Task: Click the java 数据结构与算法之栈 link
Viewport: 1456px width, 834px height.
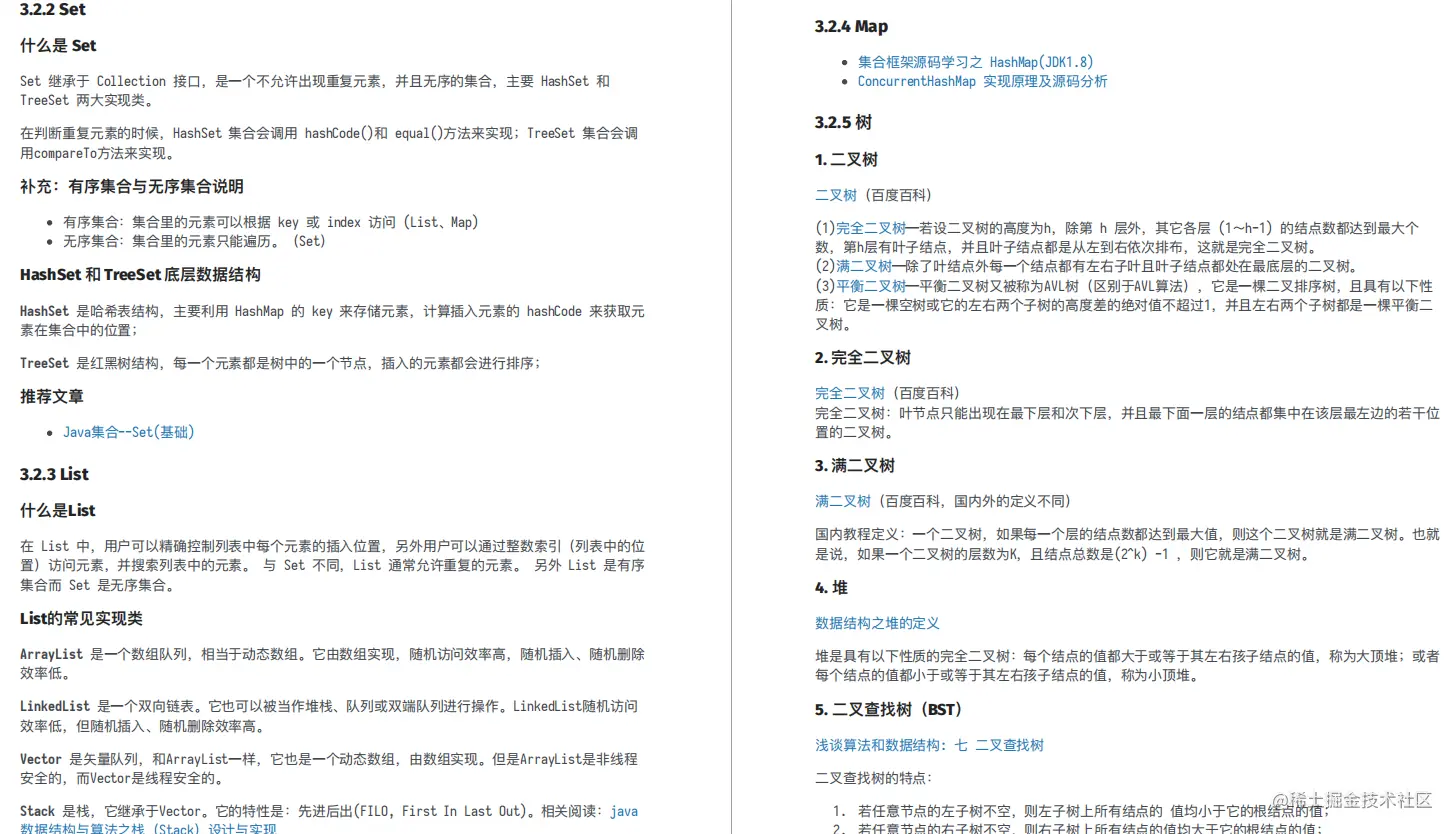Action: click(x=624, y=811)
